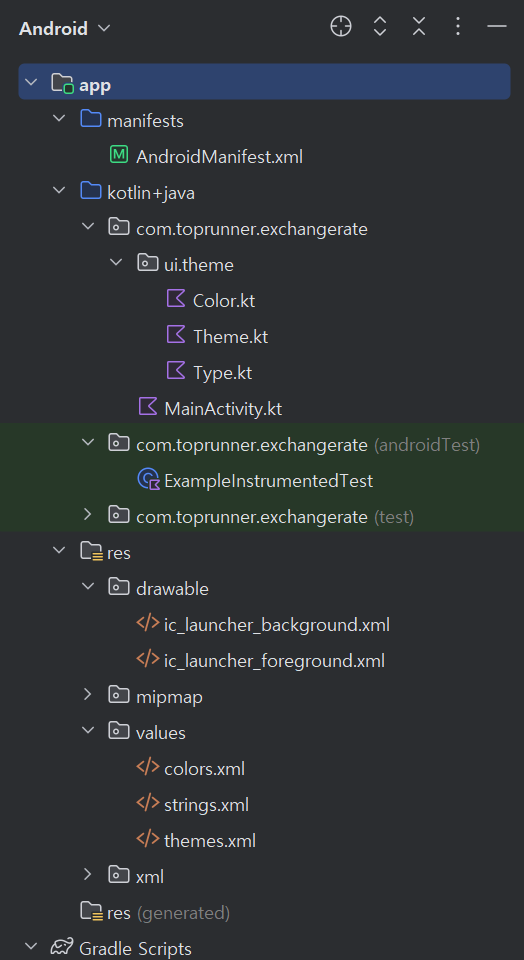Collapse the ui.theme package chevron
Viewport: 524px width, 960px height.
[x=116, y=262]
